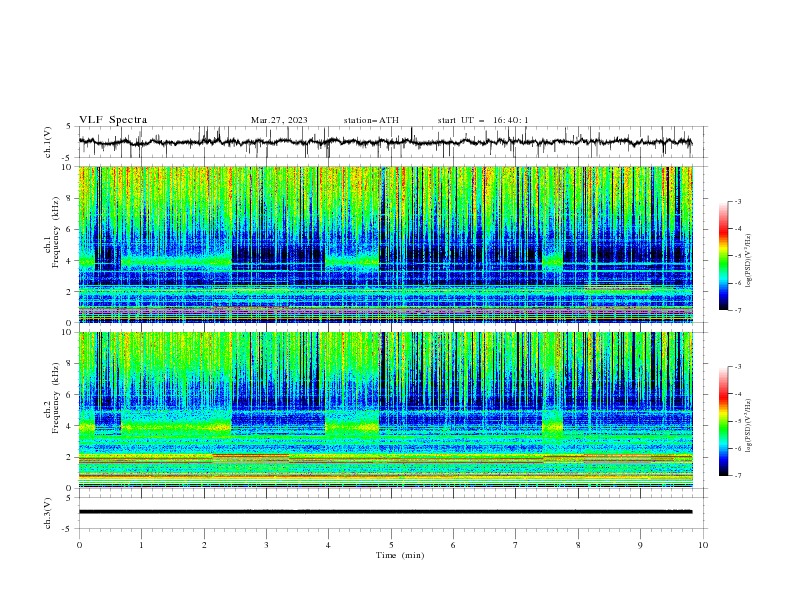This screenshot has height=612, width=792.
Task: Click the date 'Mar.27, 2023'
Action: pyautogui.click(x=279, y=120)
